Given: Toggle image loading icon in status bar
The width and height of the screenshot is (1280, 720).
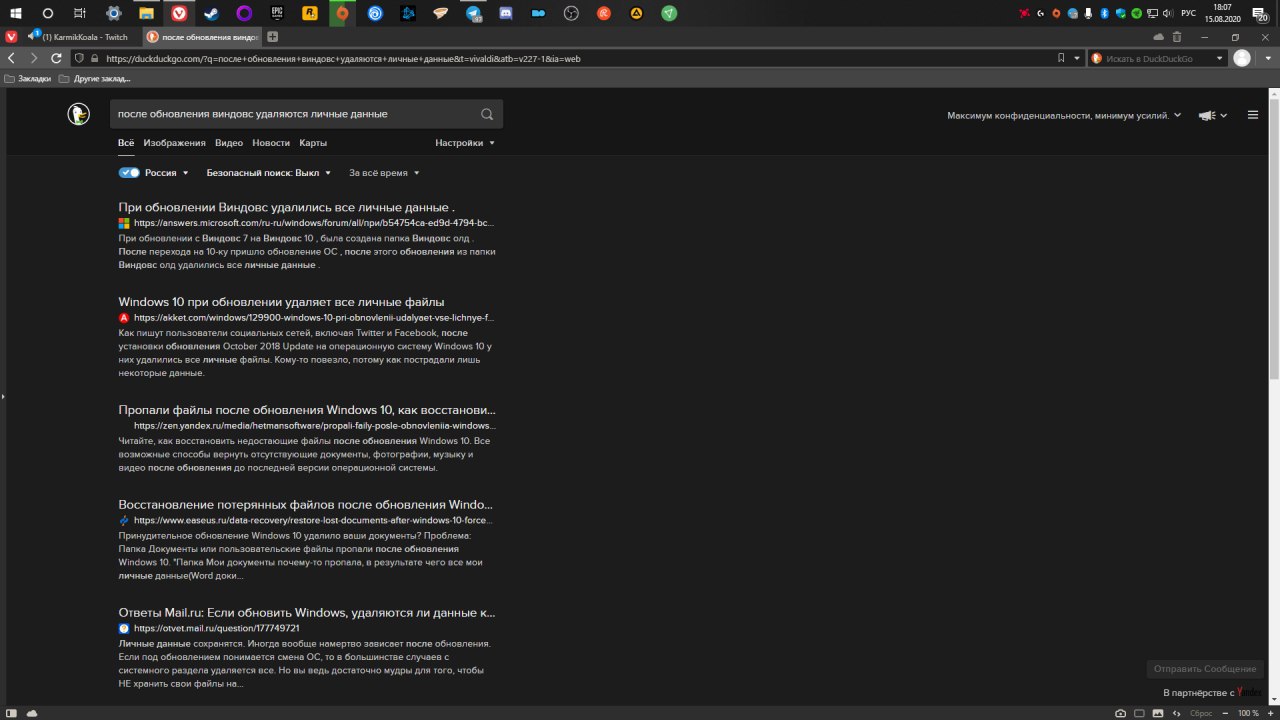Looking at the screenshot, I should click(1158, 713).
